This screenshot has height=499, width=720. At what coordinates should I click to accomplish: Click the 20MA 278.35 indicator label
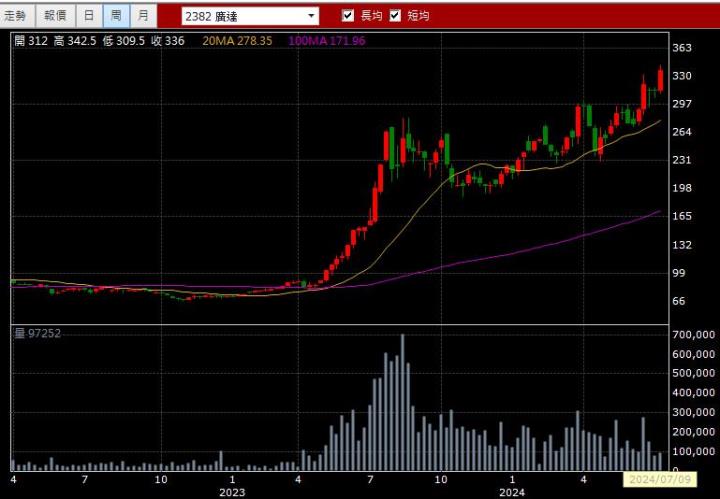[x=238, y=41]
